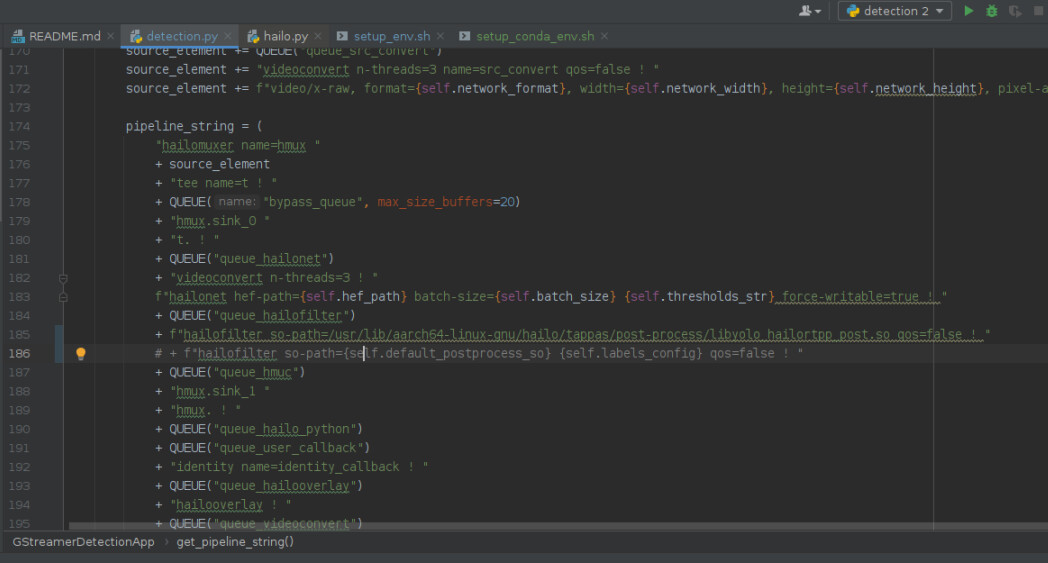The image size is (1048, 563).
Task: Click get_pipeline_string() in the breadcrumbs
Action: click(x=235, y=542)
